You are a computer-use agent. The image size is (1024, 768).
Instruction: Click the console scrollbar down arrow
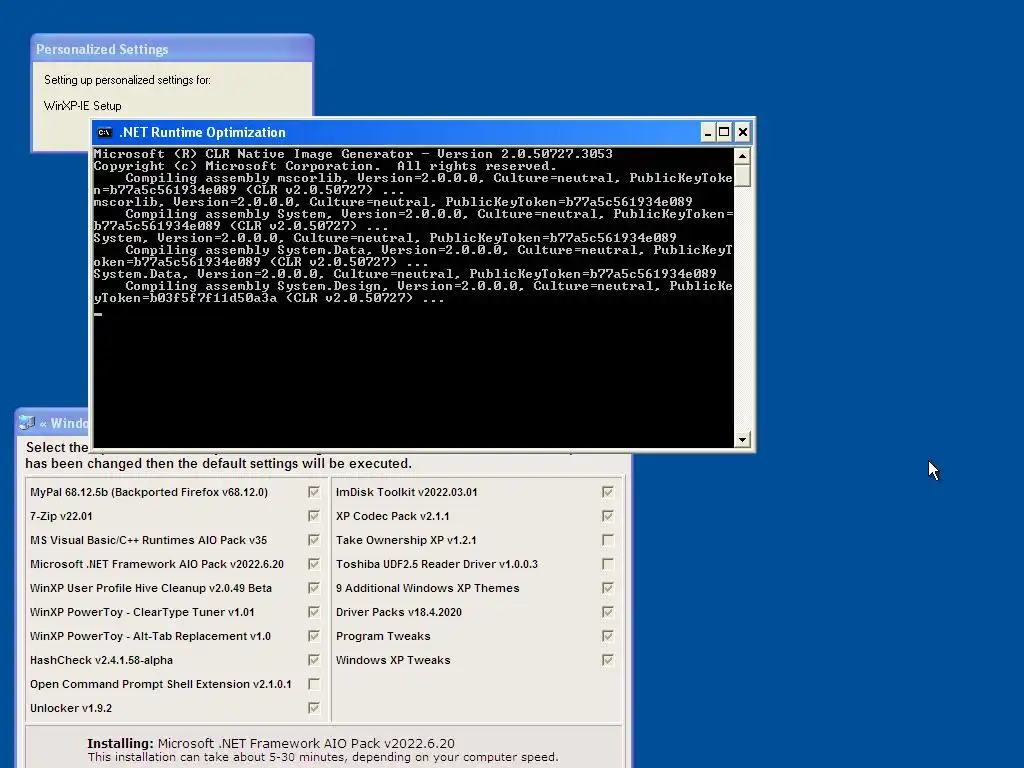pos(742,440)
